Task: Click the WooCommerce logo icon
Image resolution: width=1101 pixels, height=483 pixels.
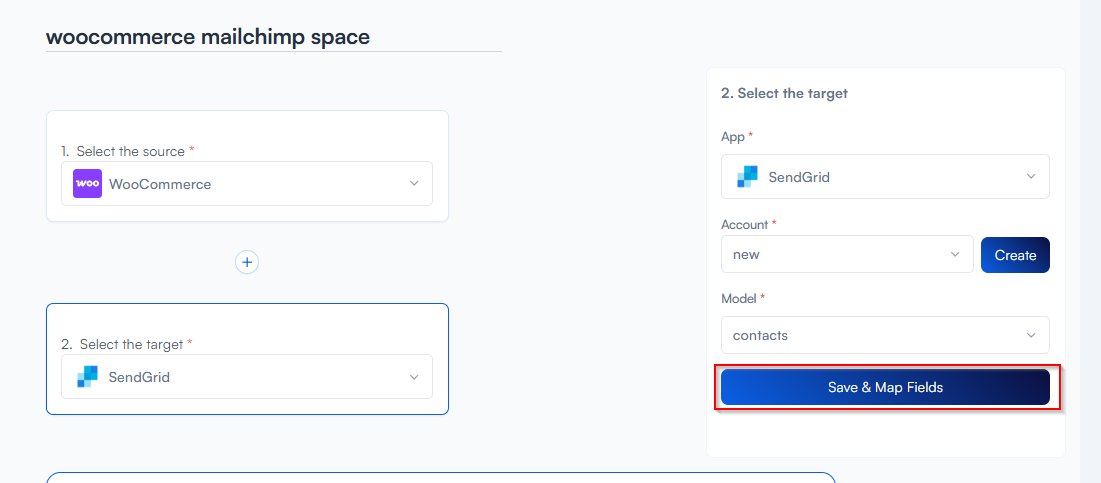Action: tap(88, 184)
